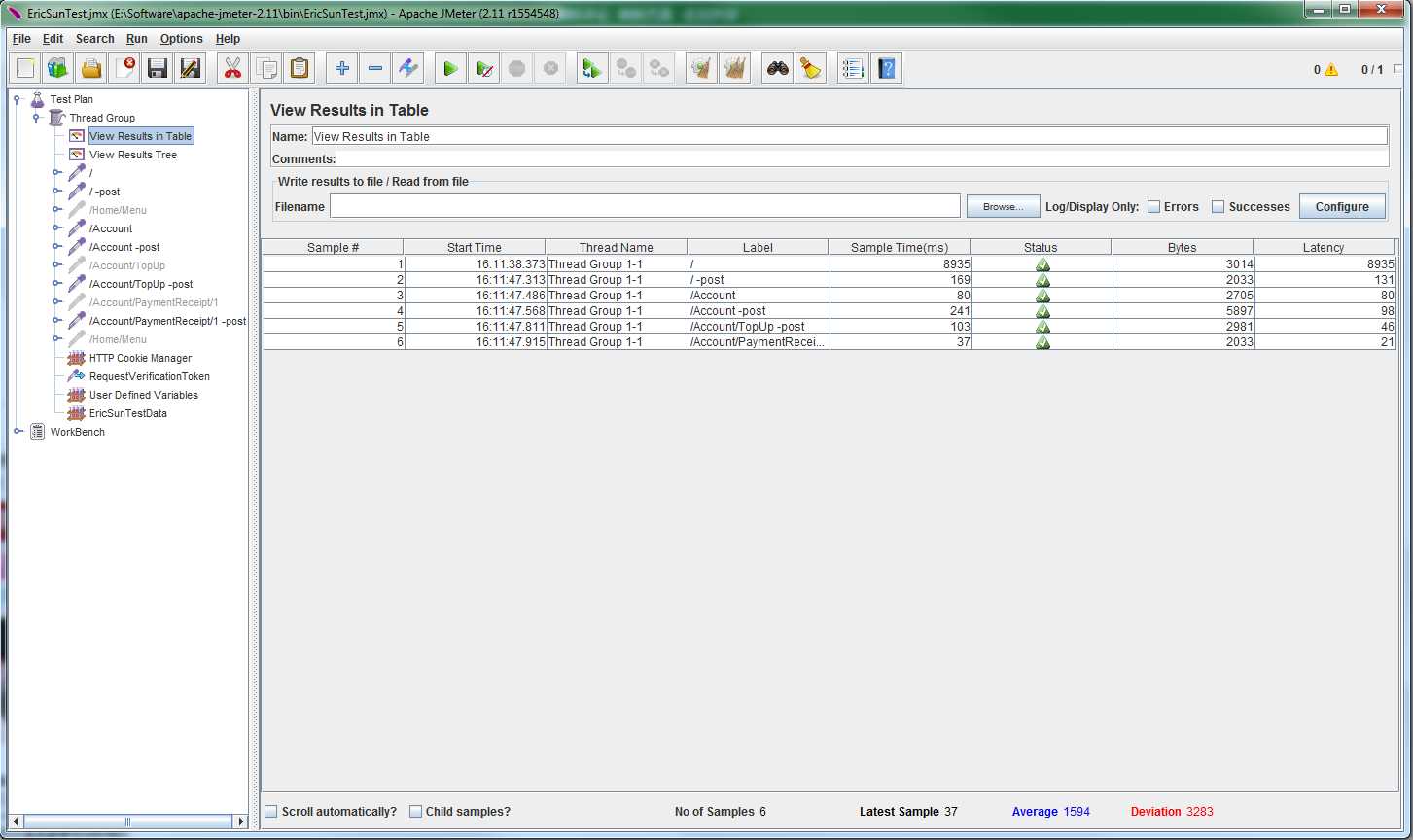Expand the / -post sampler node
The image size is (1413, 840).
56,192
